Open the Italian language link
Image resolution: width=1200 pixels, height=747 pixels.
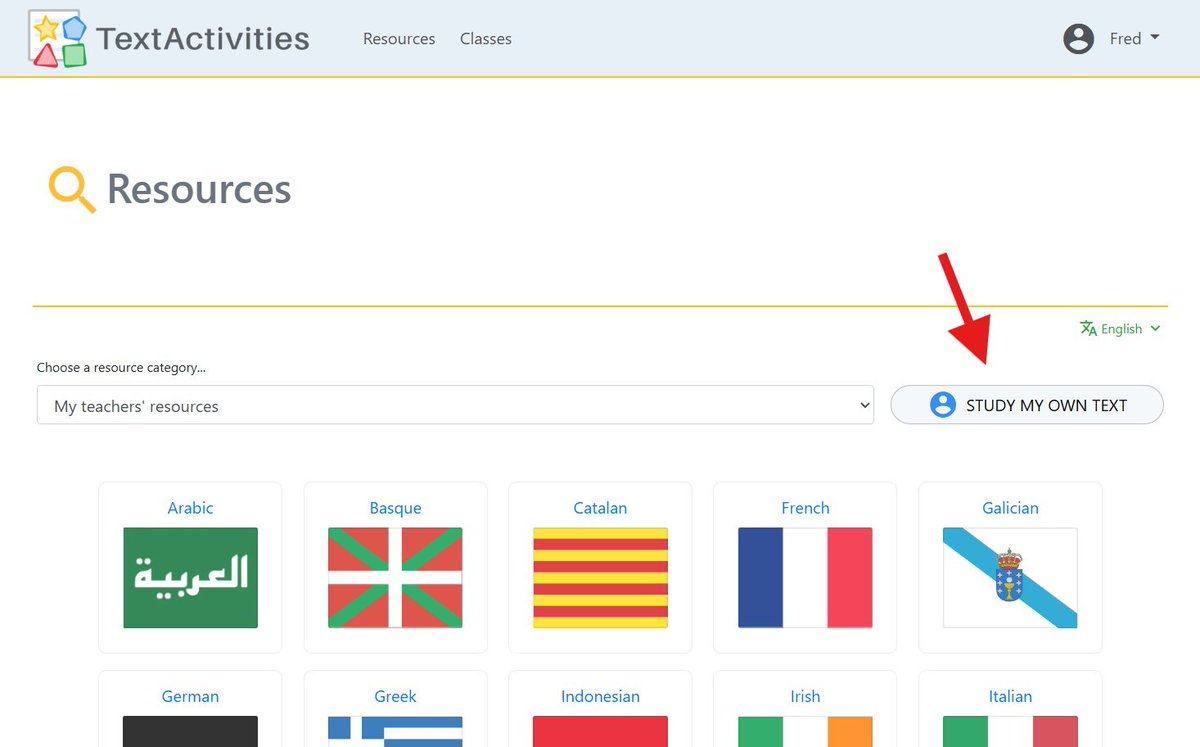[x=1010, y=696]
